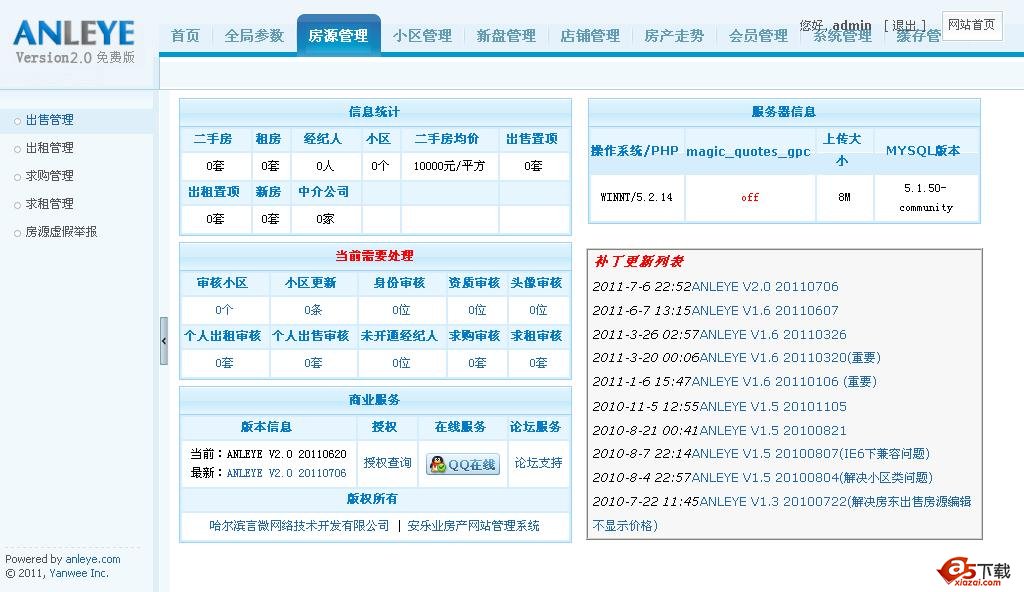Click latest version ANLEYE V2.0 20110706 link
The image size is (1024, 592).
click(287, 473)
